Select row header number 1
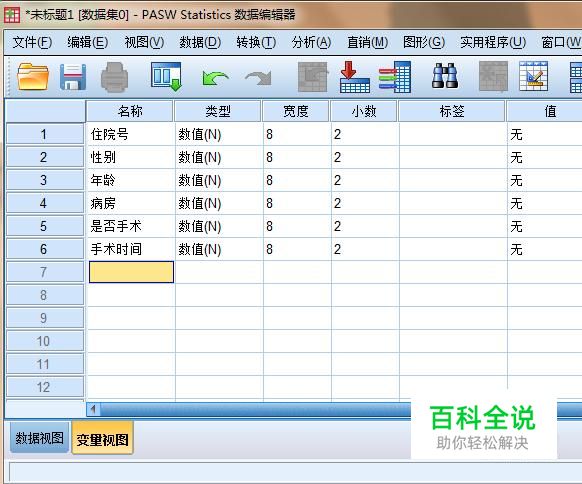The height and width of the screenshot is (484, 582). 45,134
